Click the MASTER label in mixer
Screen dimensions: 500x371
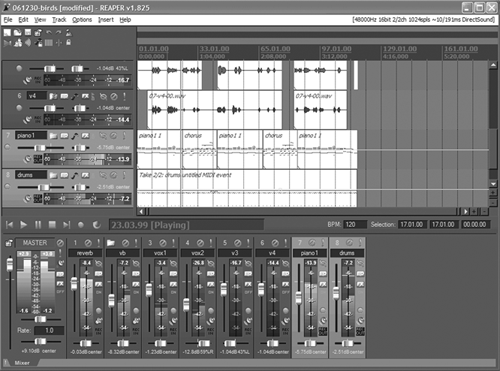pyautogui.click(x=35, y=243)
